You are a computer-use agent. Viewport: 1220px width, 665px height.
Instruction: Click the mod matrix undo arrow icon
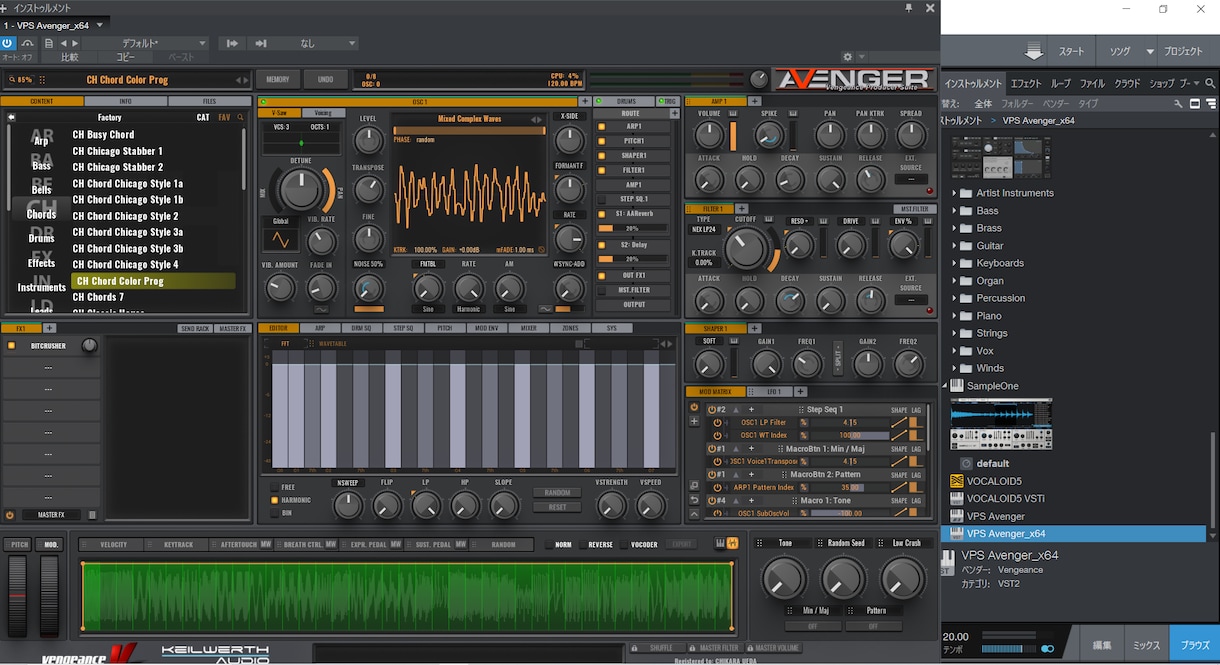(x=694, y=499)
